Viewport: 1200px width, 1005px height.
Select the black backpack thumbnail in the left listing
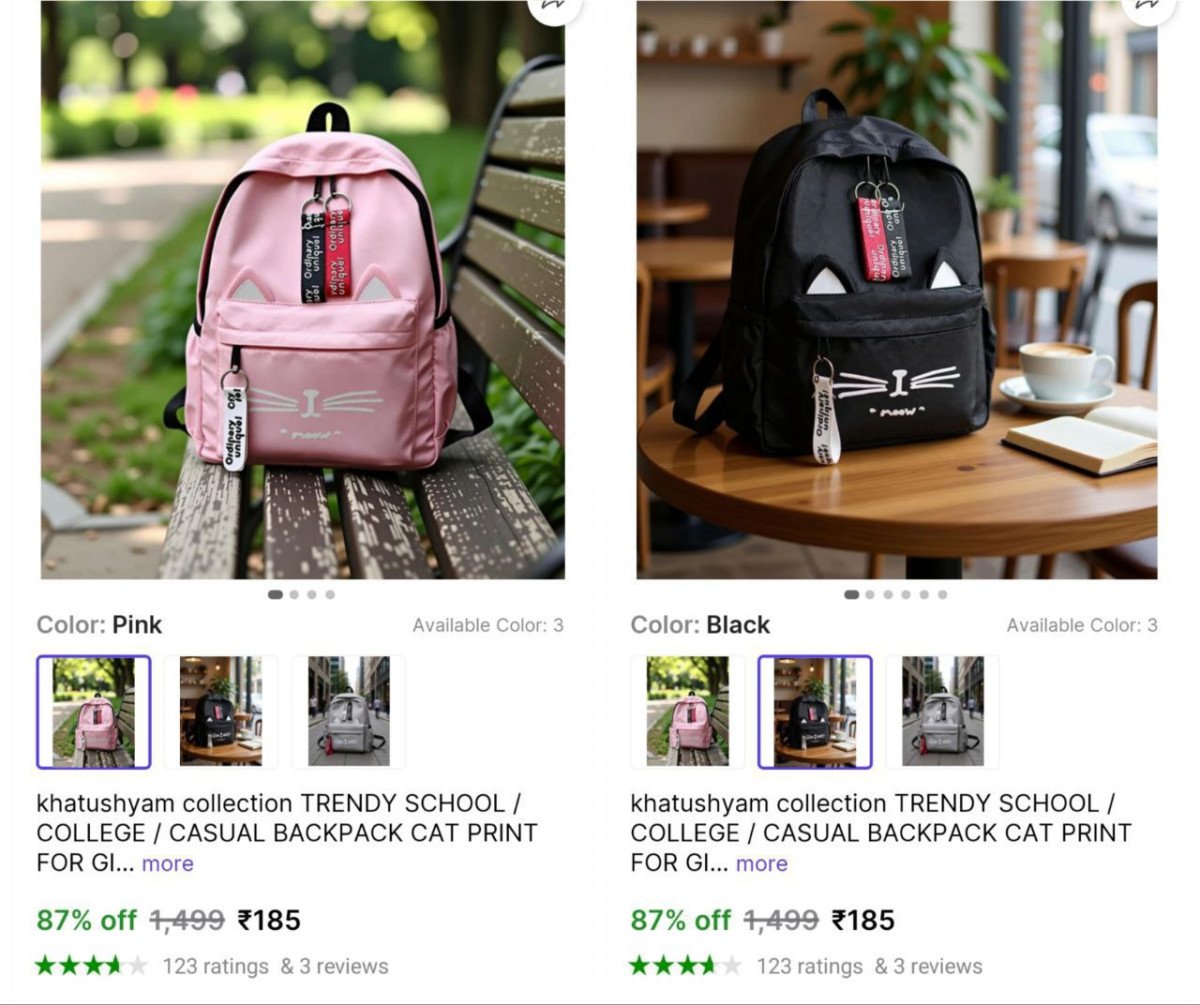pyautogui.click(x=221, y=712)
